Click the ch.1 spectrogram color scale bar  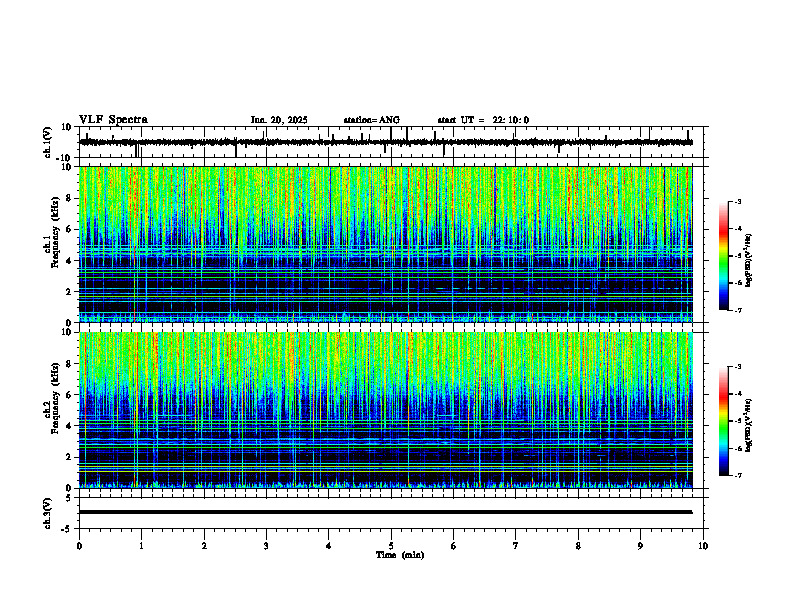pyautogui.click(x=724, y=256)
